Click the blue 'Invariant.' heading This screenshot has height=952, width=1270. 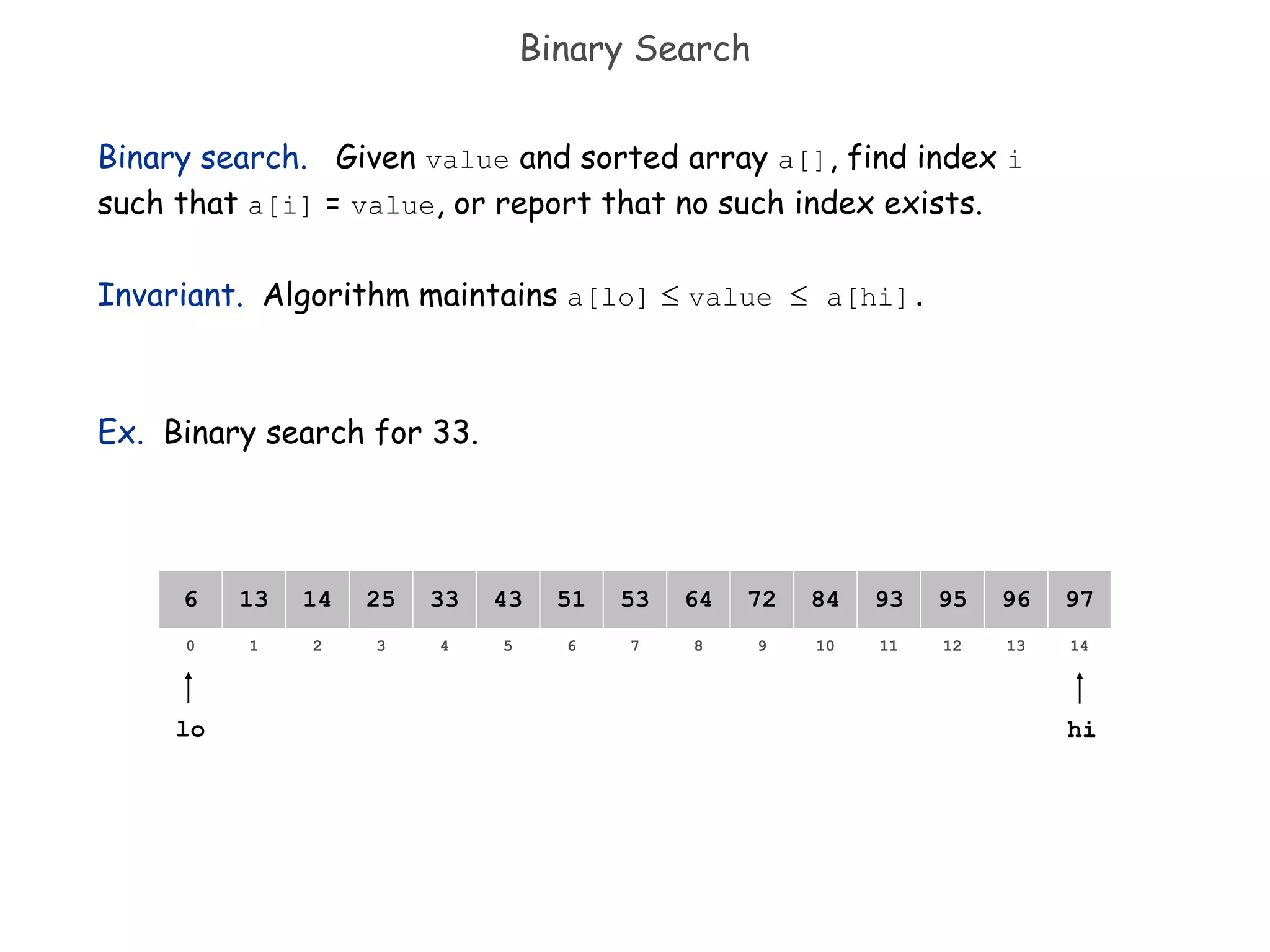click(171, 295)
